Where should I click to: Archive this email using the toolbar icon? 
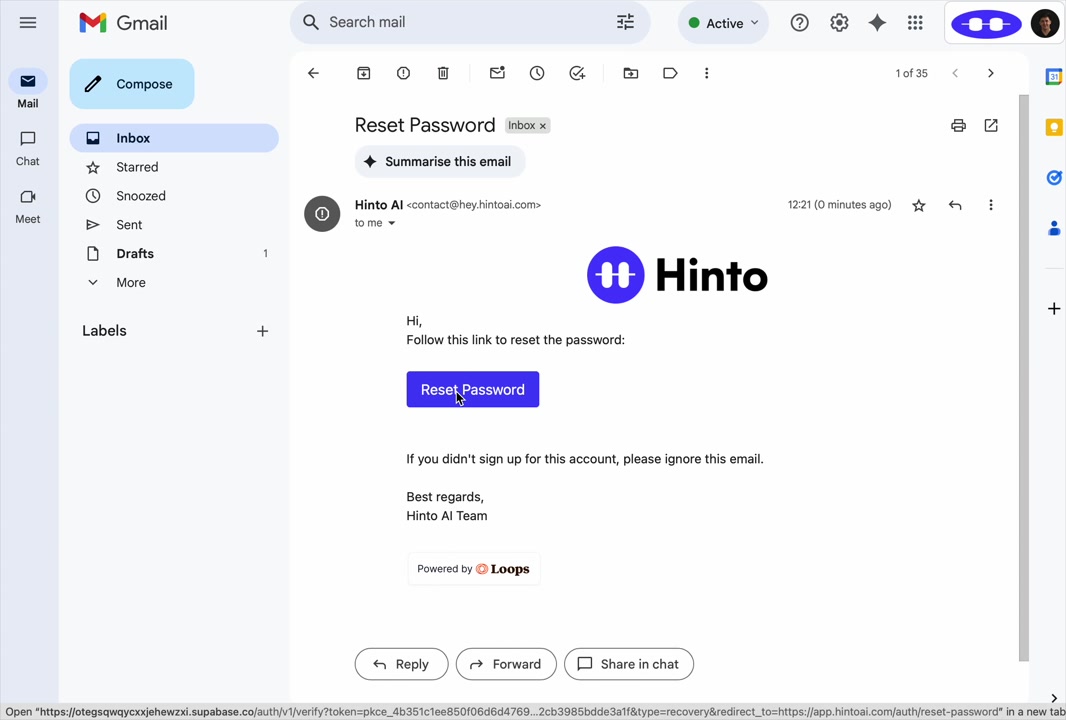364,73
